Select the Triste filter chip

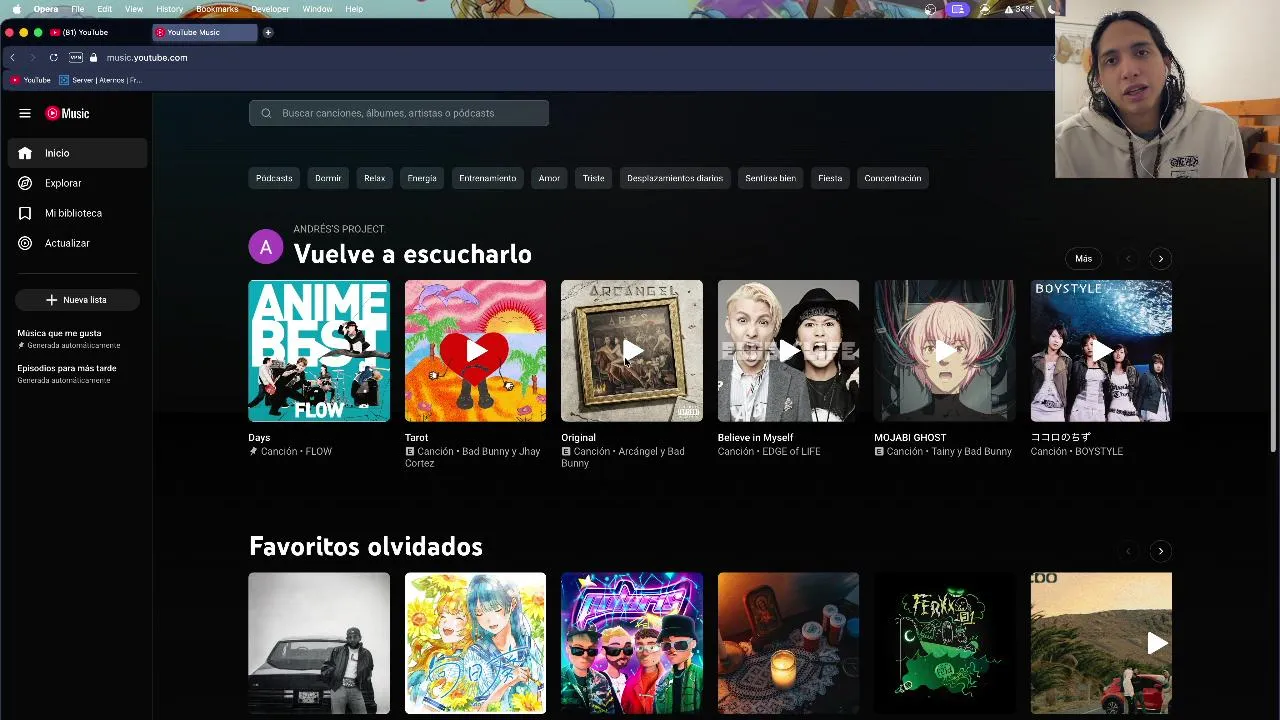pyautogui.click(x=593, y=178)
